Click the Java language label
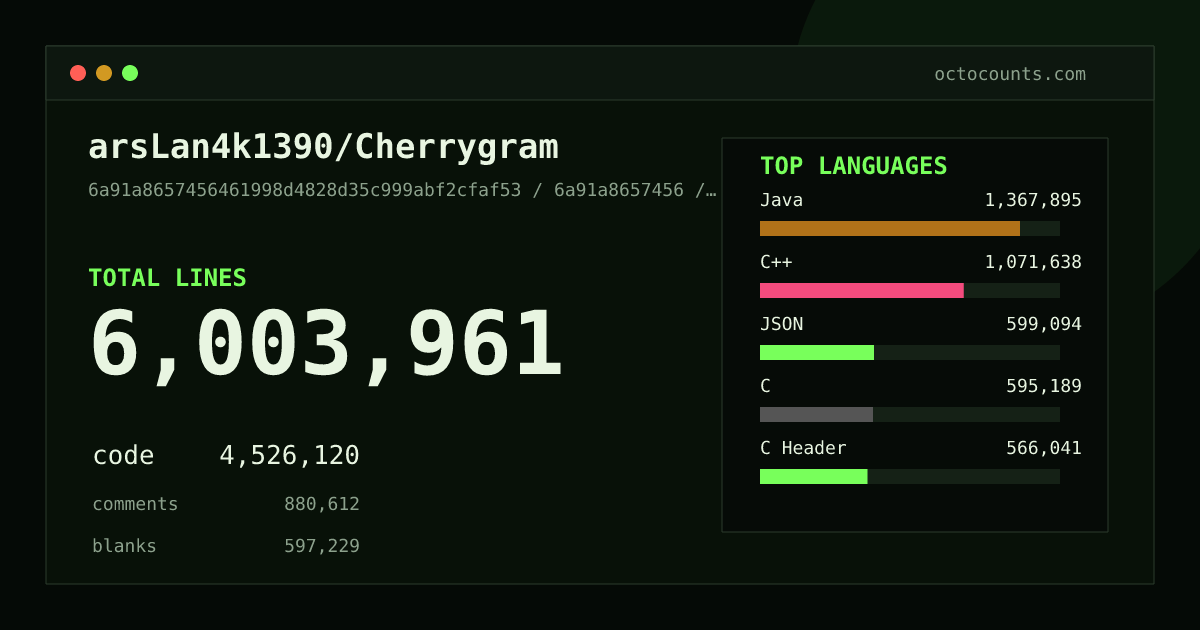Screen dimensions: 1200x630 [781, 200]
